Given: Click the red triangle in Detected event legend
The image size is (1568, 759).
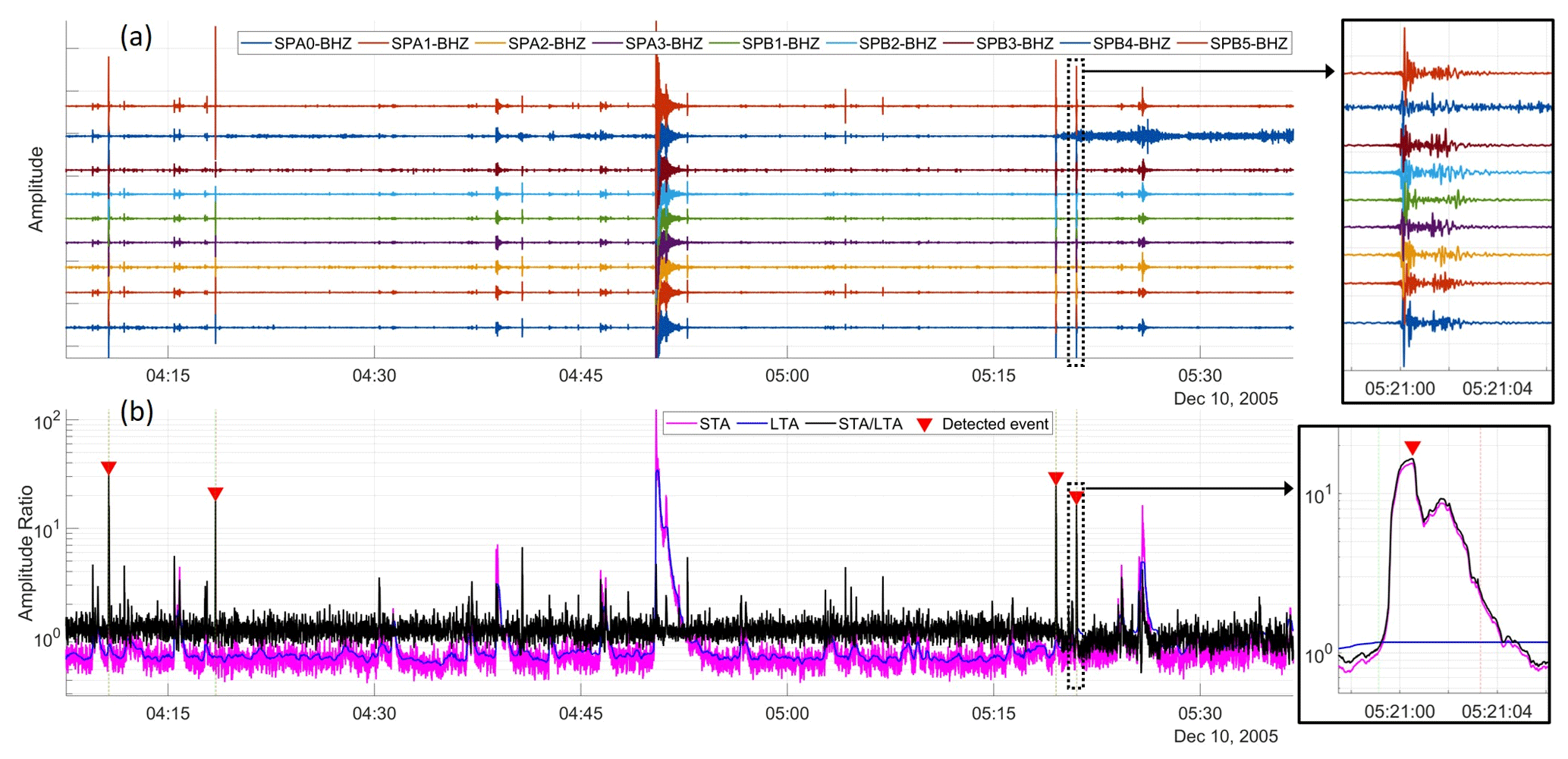Looking at the screenshot, I should [924, 425].
